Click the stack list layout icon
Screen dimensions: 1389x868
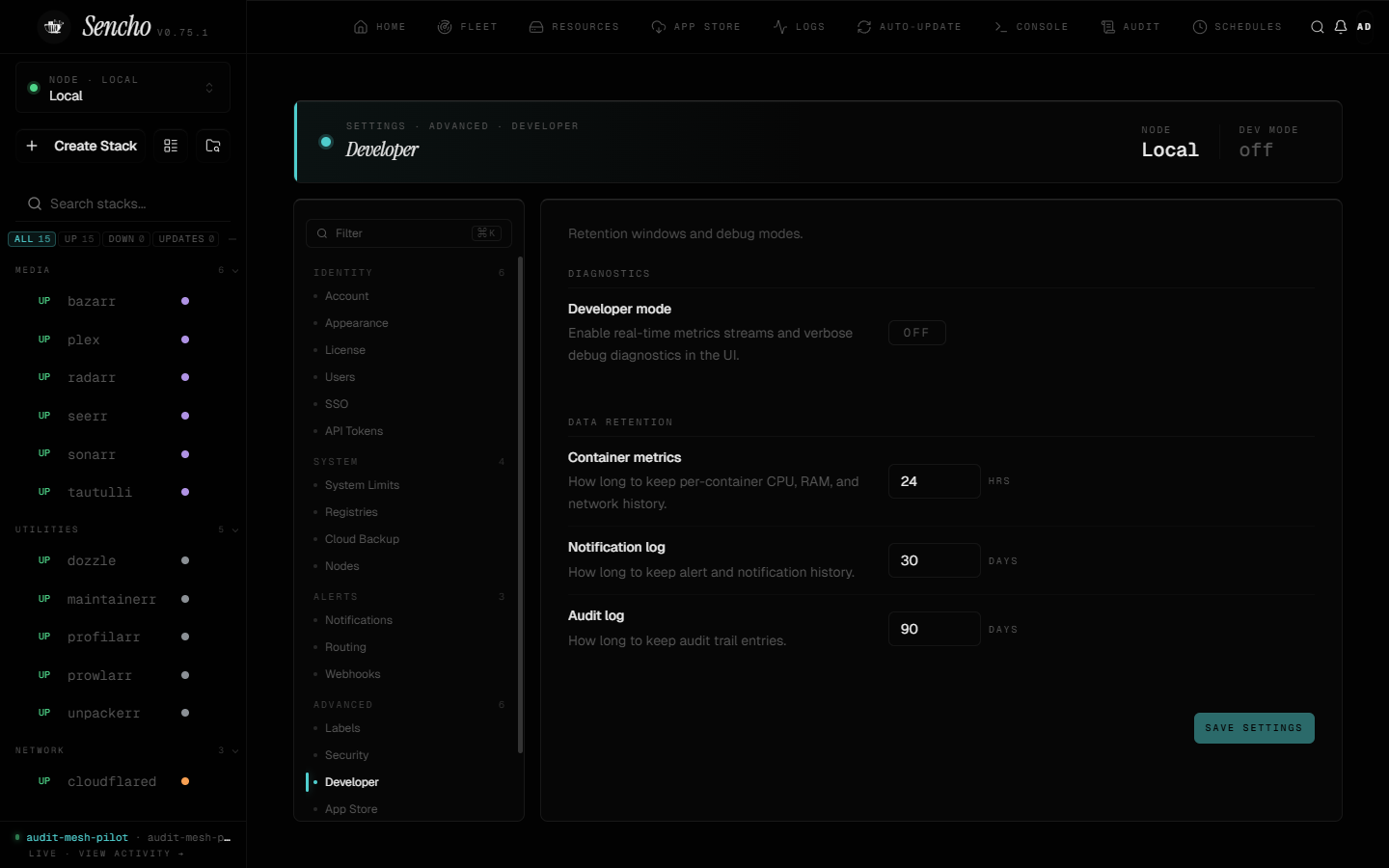point(171,146)
